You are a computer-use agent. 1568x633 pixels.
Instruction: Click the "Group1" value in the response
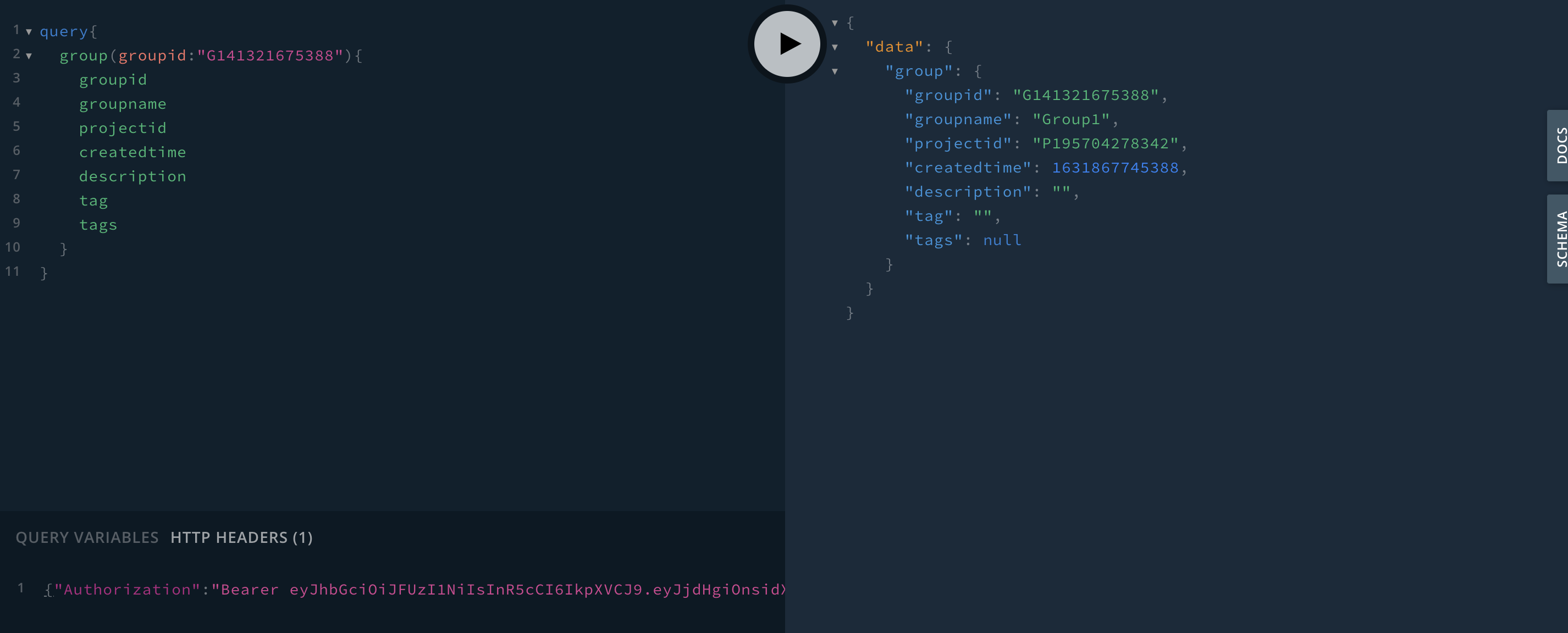click(x=1070, y=120)
